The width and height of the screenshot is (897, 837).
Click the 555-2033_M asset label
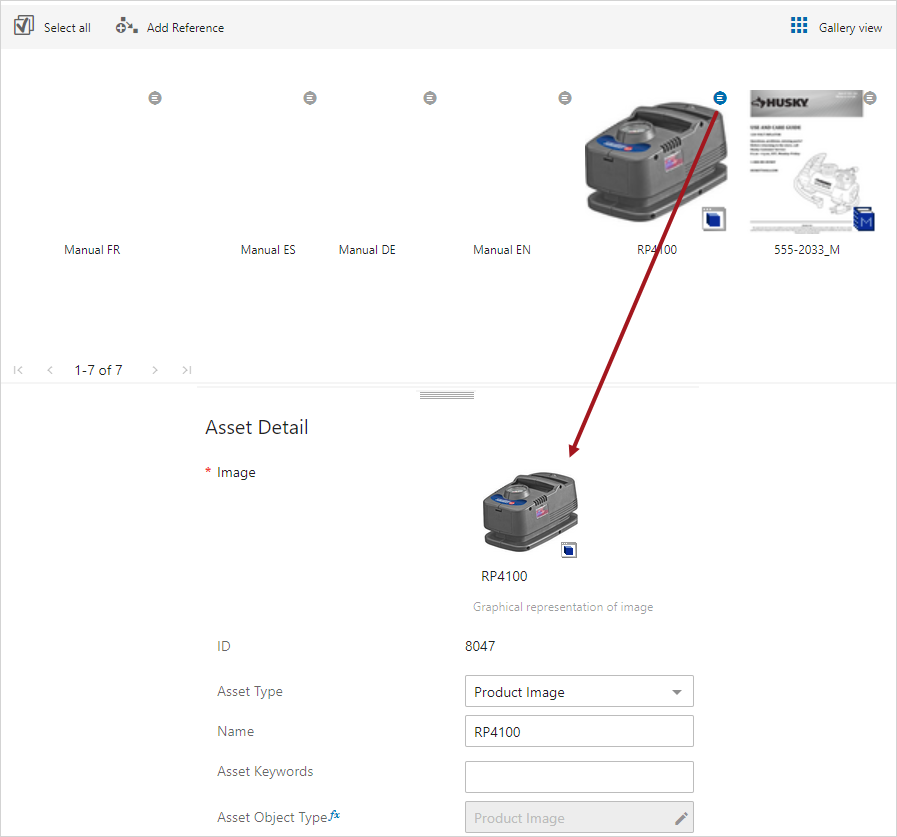point(807,250)
